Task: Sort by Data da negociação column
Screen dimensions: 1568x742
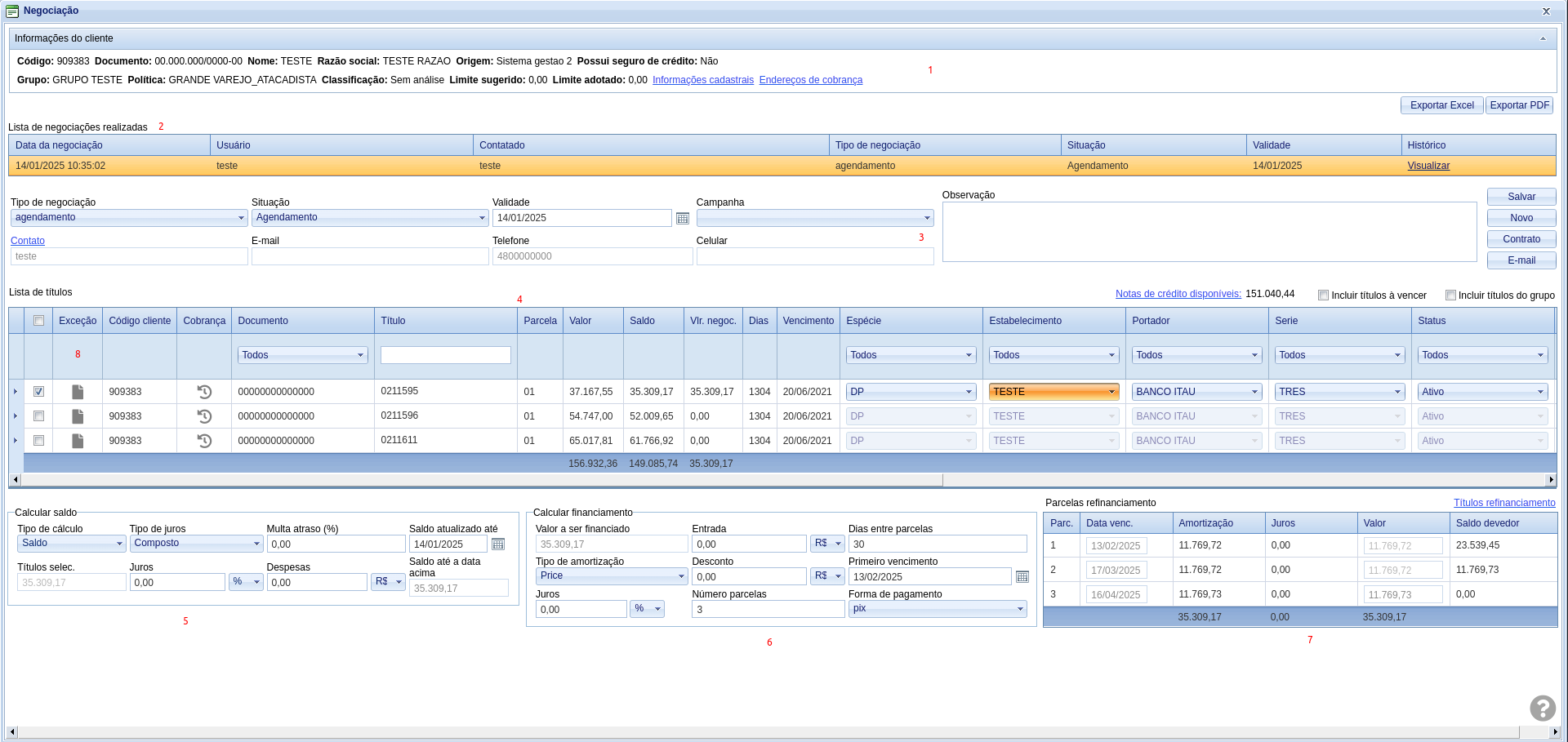Action: (109, 145)
